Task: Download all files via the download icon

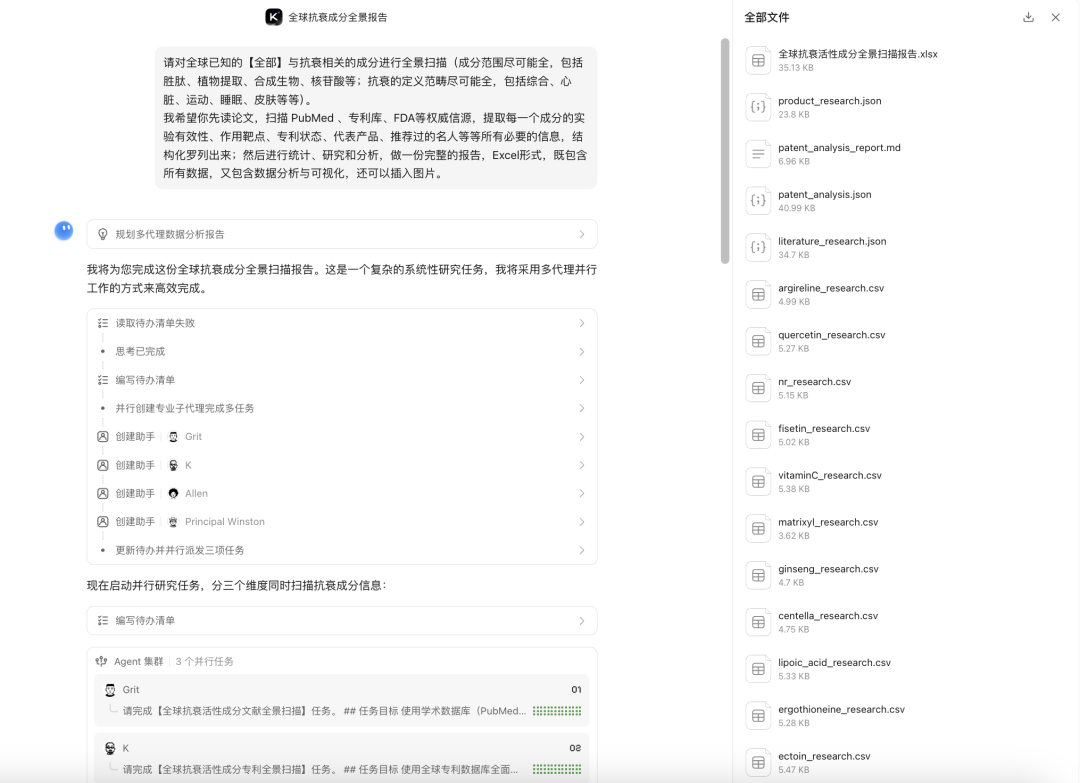Action: click(x=1028, y=17)
